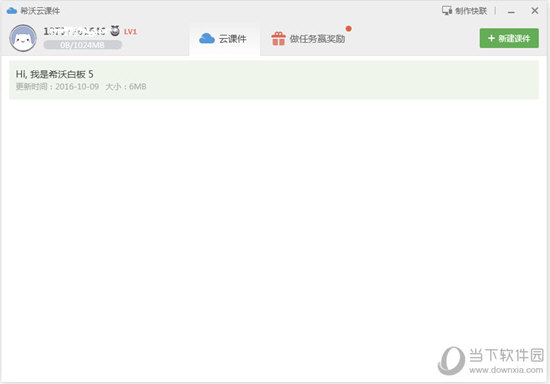Click the update time 2016-10-09 text
550x384 pixels.
(57, 87)
